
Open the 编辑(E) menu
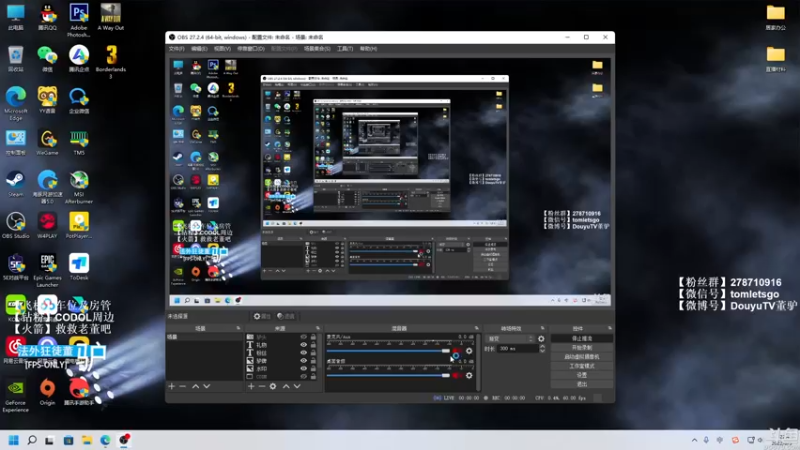(x=199, y=48)
